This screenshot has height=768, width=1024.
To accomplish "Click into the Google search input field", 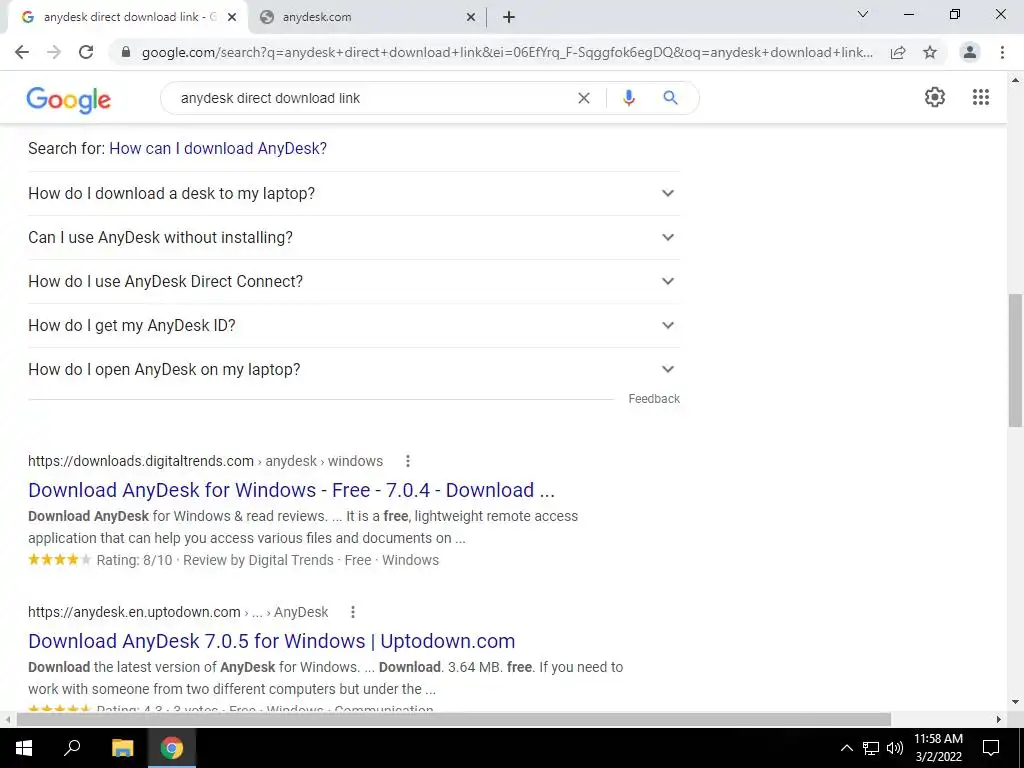I will click(x=372, y=98).
